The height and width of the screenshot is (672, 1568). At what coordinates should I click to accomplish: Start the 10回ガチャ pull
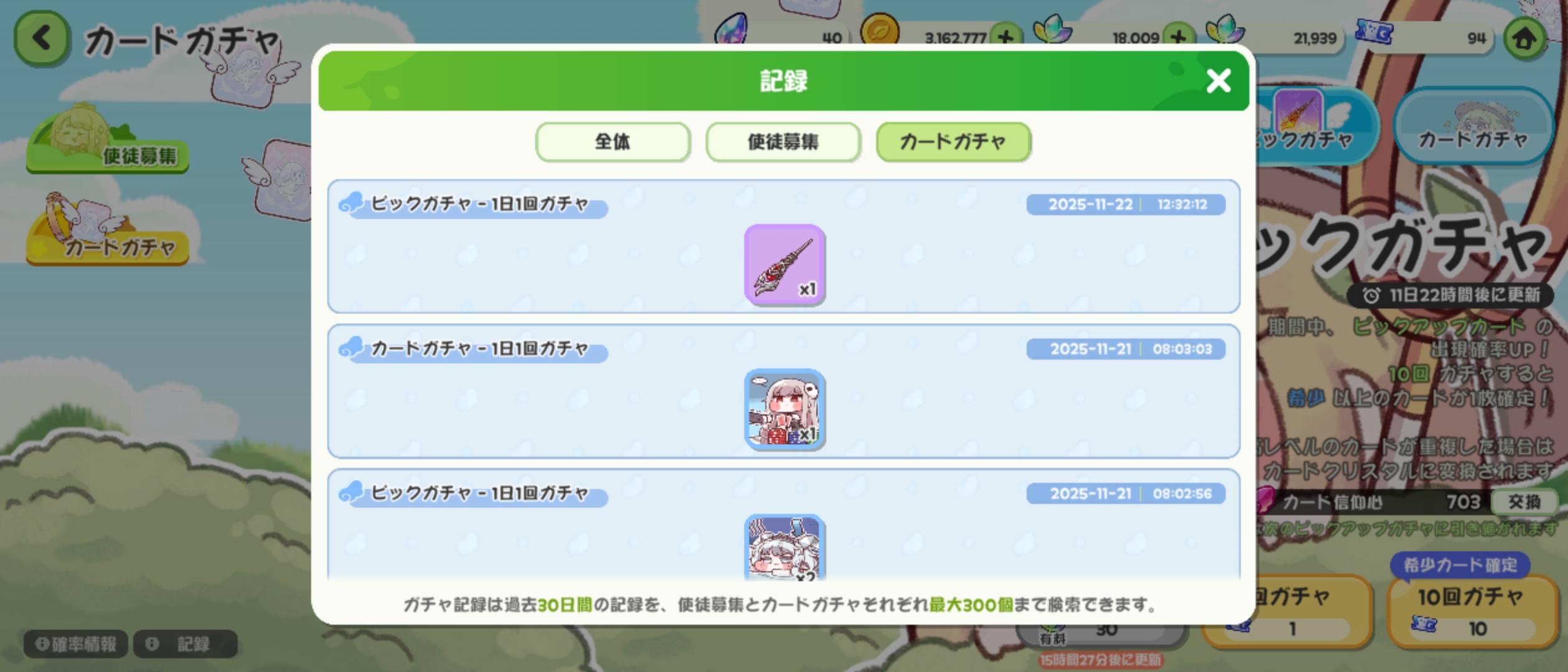(1472, 611)
